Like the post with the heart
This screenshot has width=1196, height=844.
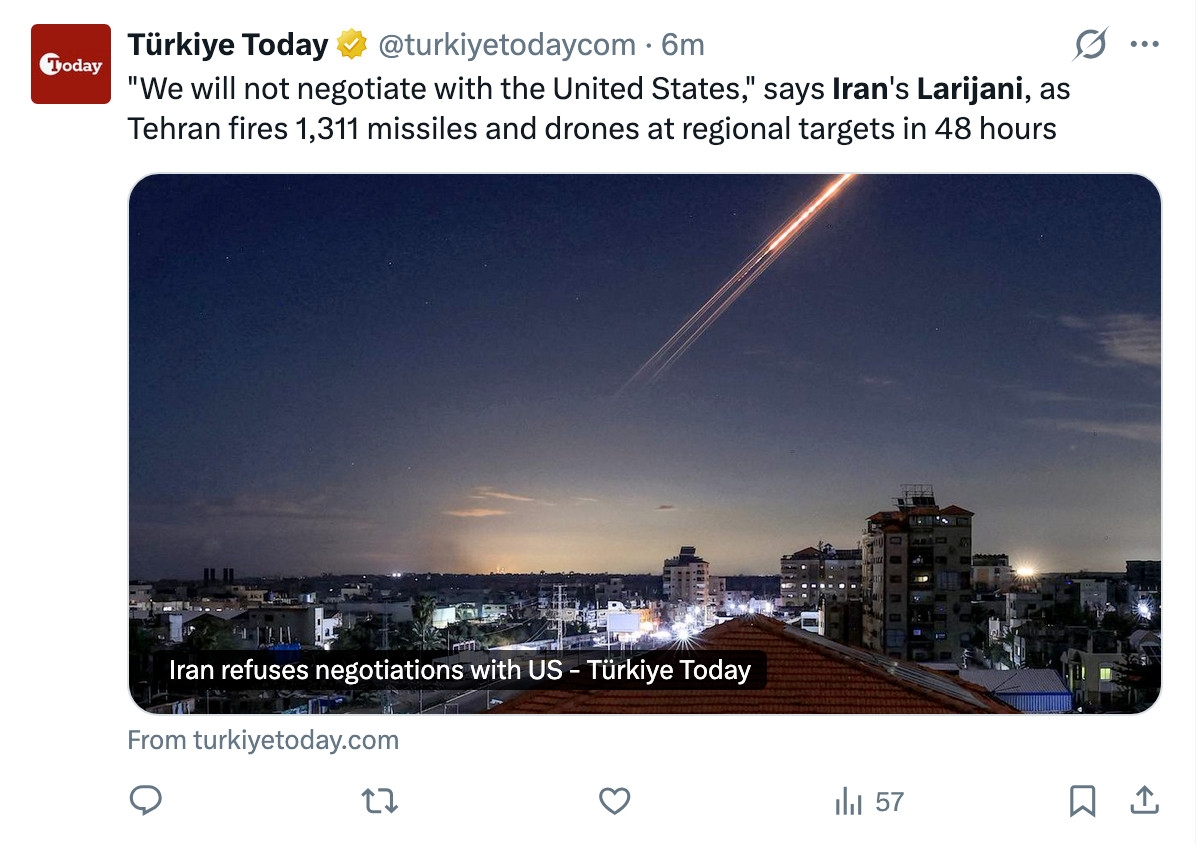[614, 800]
